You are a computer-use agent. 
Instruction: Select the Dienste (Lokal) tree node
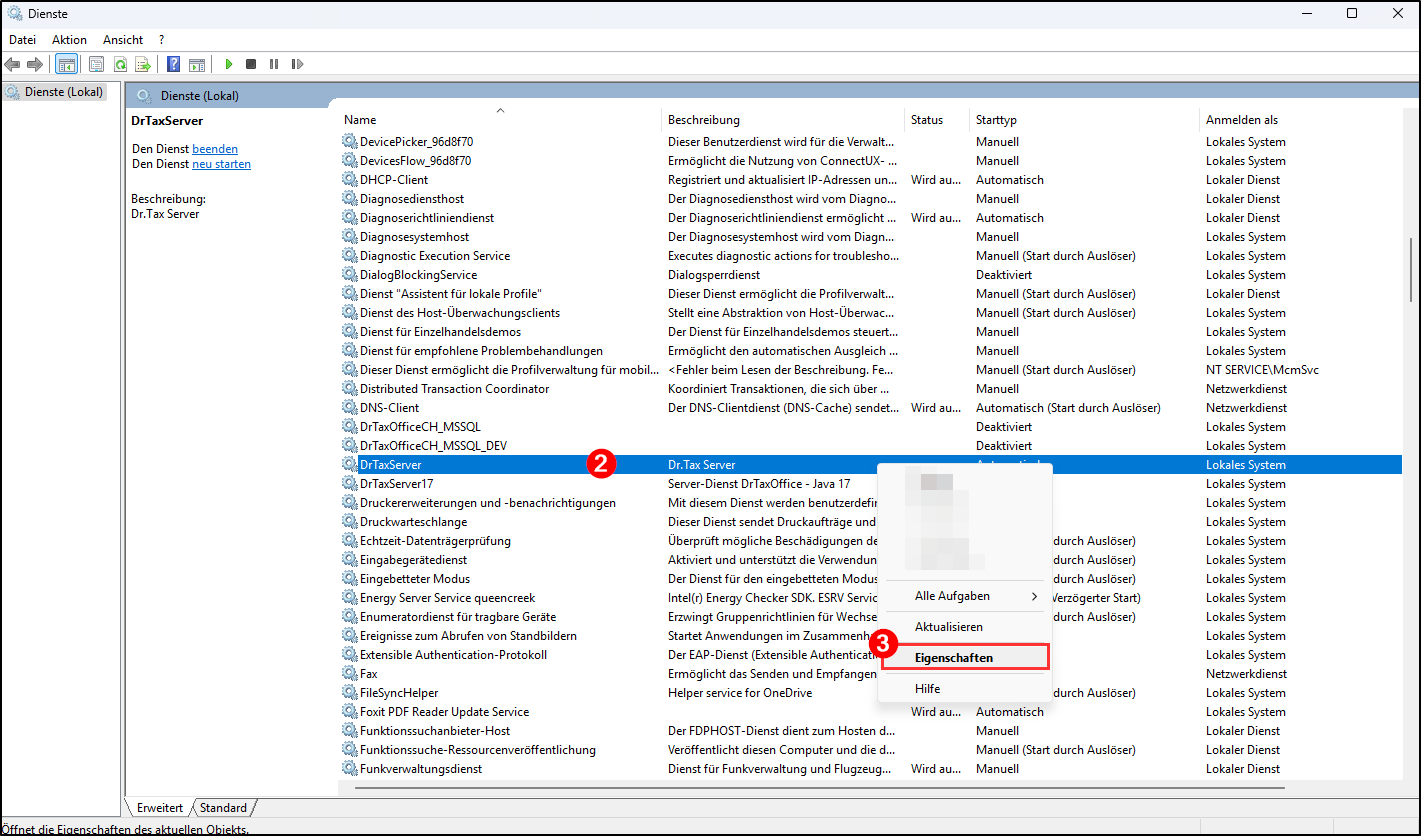pos(62,92)
